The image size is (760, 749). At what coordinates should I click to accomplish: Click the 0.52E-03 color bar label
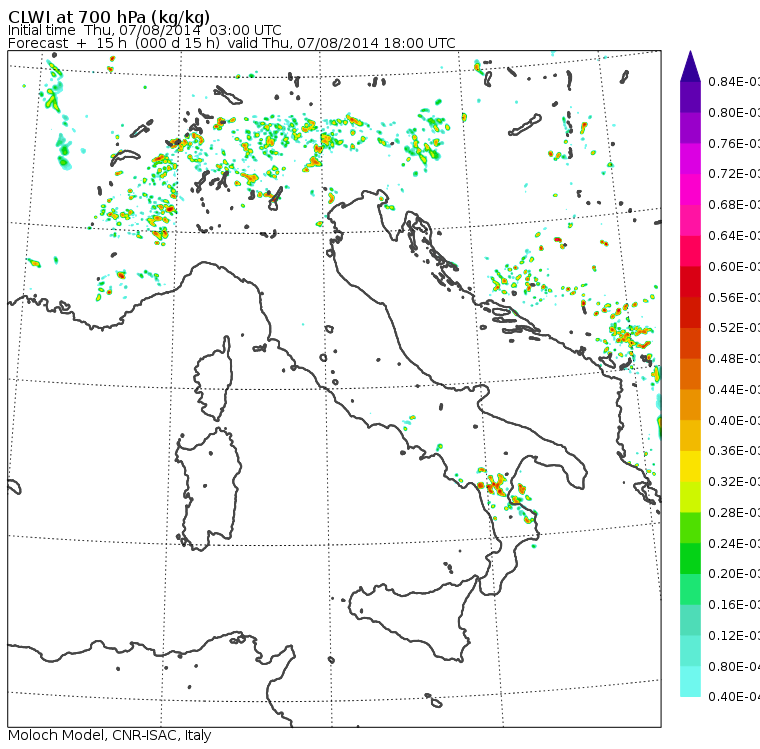[734, 328]
